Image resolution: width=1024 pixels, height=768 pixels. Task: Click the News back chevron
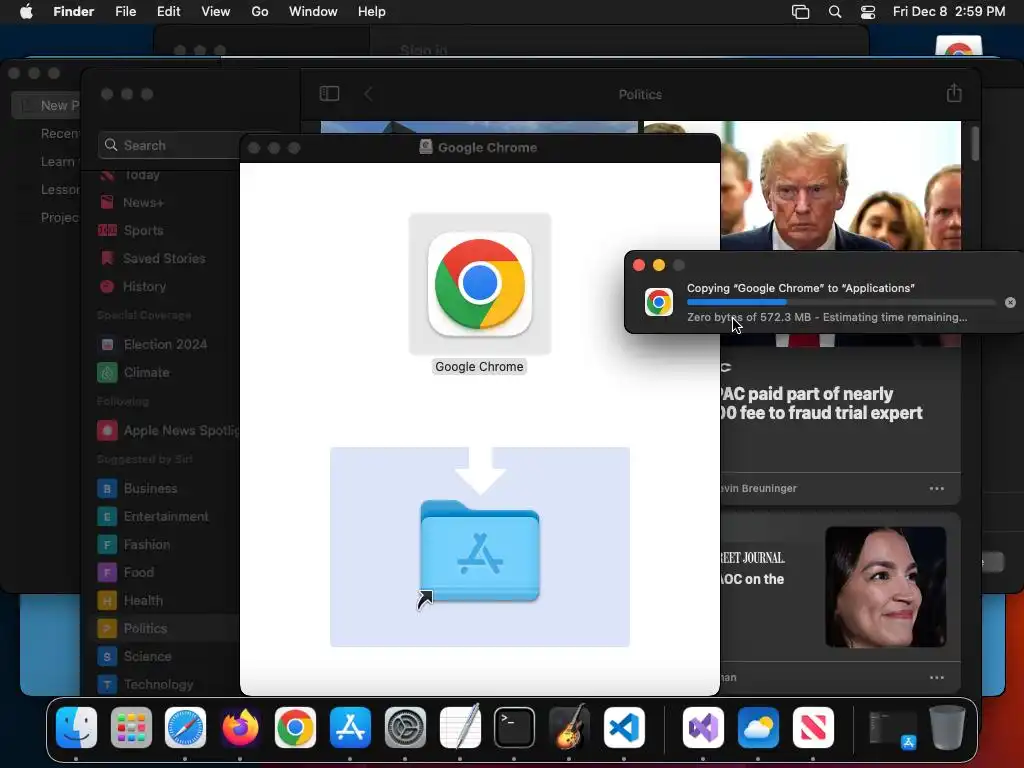pos(368,94)
